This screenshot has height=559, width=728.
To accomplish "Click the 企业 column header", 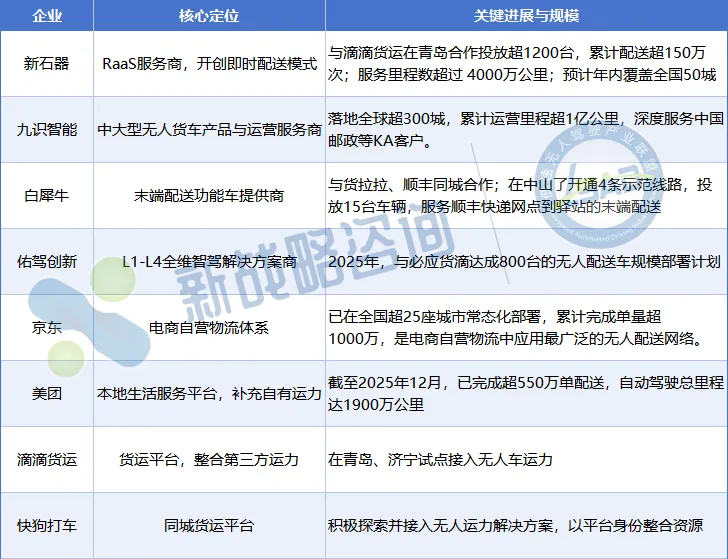I will pyautogui.click(x=46, y=16).
